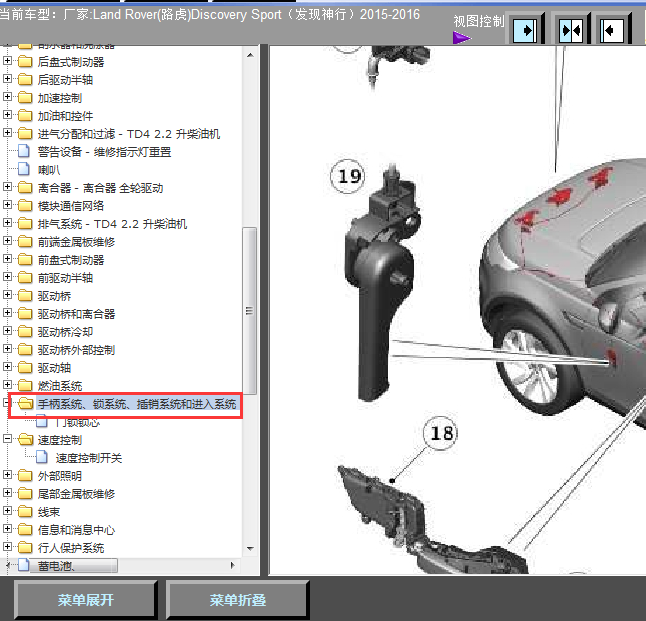Click the door handle part illustration
Screen dimensions: 646x621
[x=380, y=284]
